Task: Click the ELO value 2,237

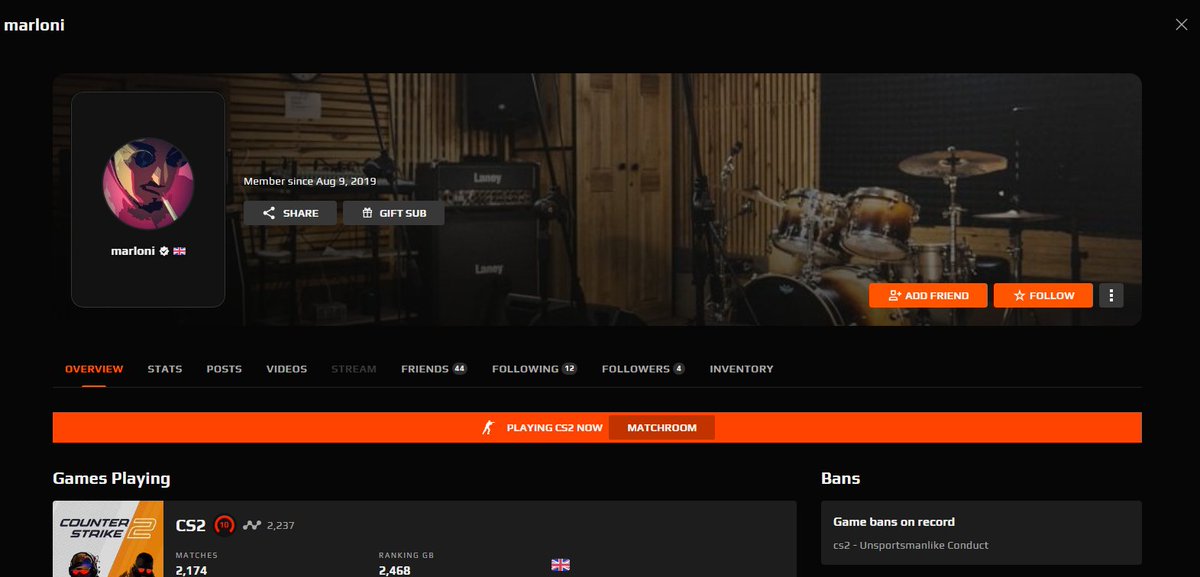Action: pyautogui.click(x=281, y=525)
